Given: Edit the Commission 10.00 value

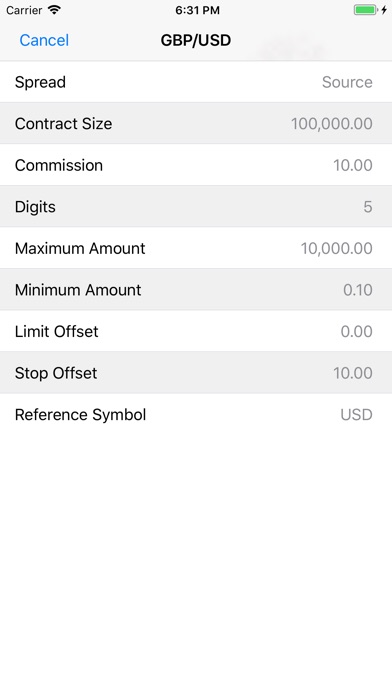Looking at the screenshot, I should coord(353,165).
